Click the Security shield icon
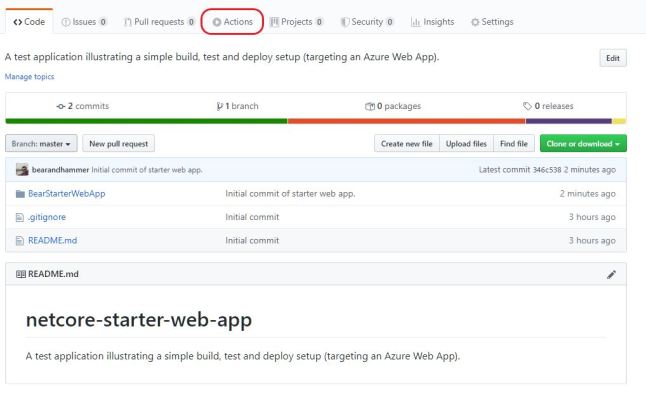This screenshot has width=646, height=393. click(x=345, y=22)
